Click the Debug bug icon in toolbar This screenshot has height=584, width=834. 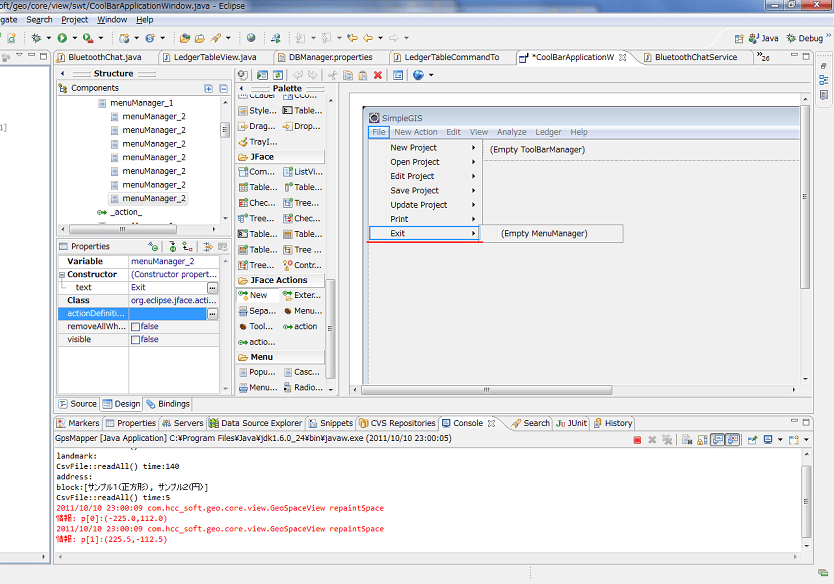tap(36, 38)
